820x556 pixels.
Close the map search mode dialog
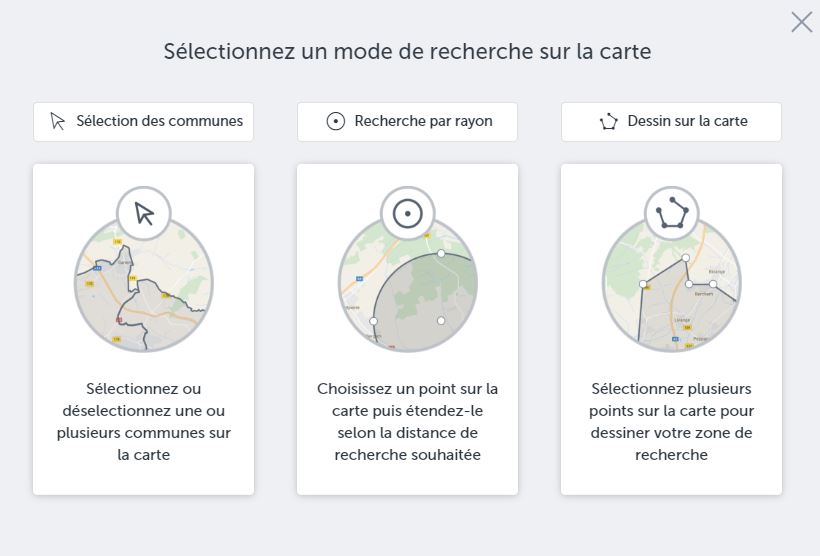tap(802, 22)
